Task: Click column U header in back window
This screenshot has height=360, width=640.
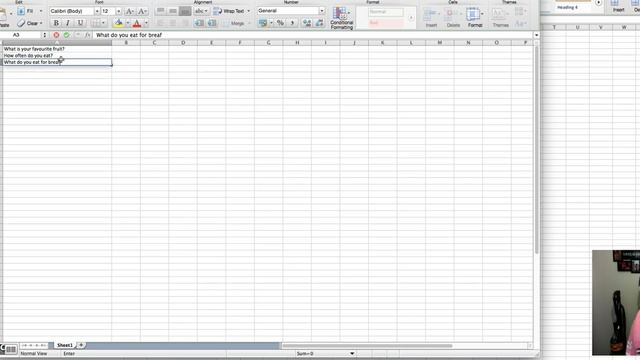Action: (x=577, y=27)
